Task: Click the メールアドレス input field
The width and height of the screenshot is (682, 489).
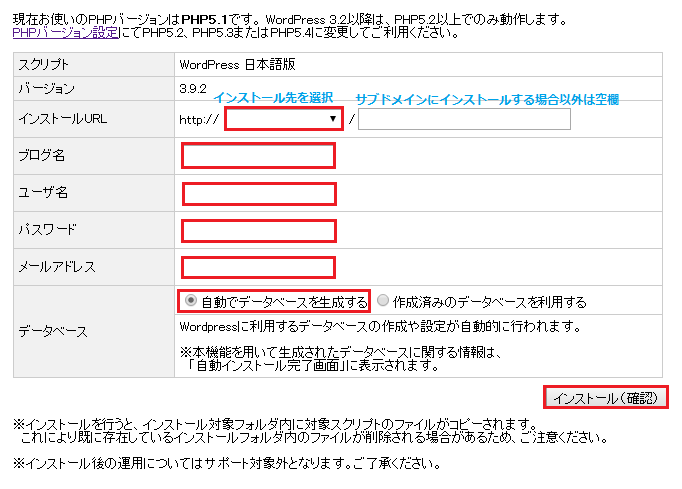Action: [x=258, y=267]
